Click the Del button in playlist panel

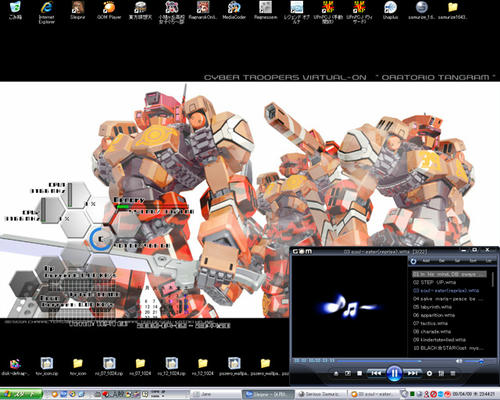click(442, 261)
